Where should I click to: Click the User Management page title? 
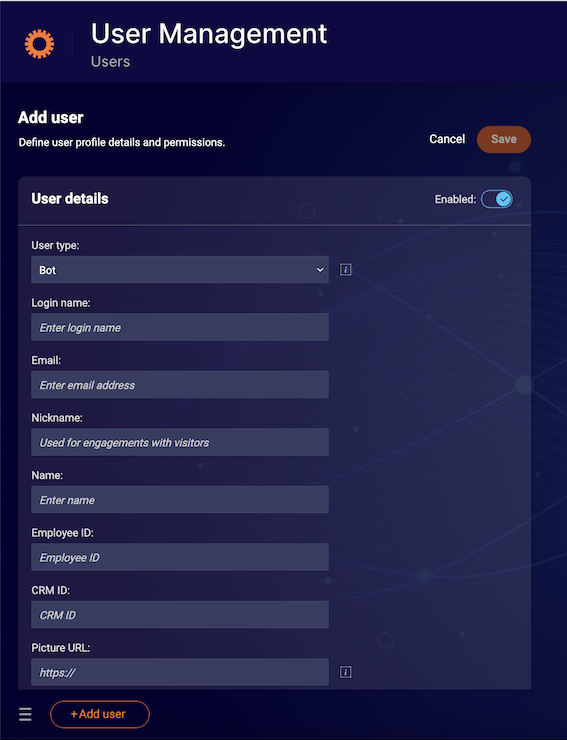pyautogui.click(x=209, y=34)
